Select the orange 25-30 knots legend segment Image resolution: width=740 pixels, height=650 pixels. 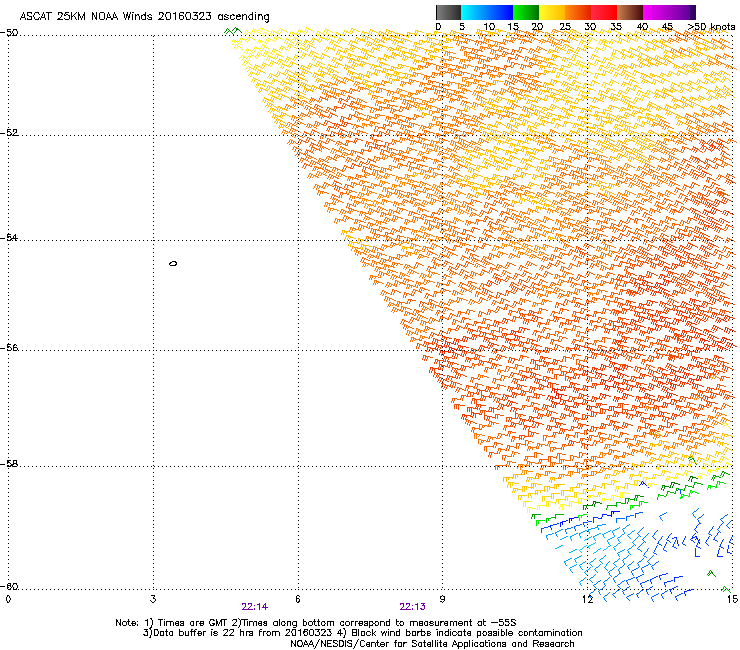[578, 12]
